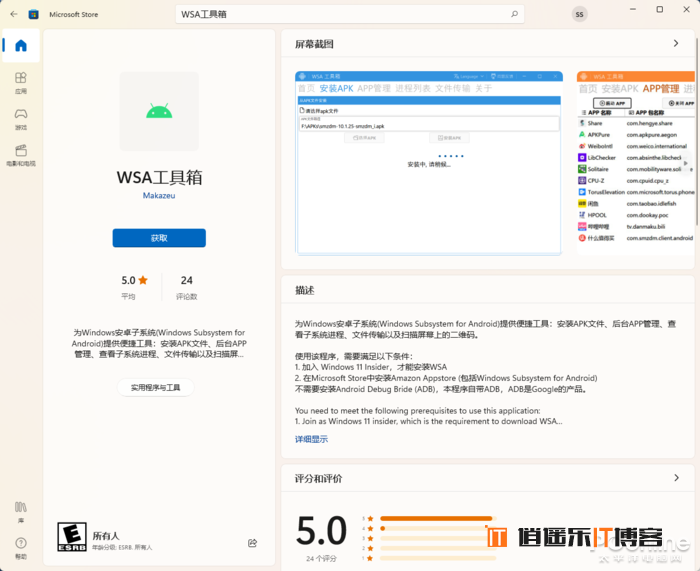Image resolution: width=700 pixels, height=571 pixels.
Task: Open the Home tab in sidebar
Action: (21, 45)
